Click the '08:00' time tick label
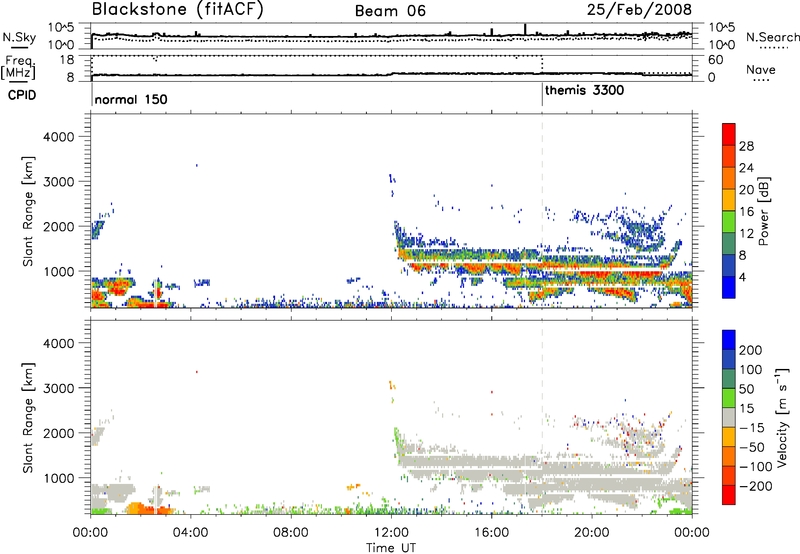800x554 pixels. coord(291,533)
